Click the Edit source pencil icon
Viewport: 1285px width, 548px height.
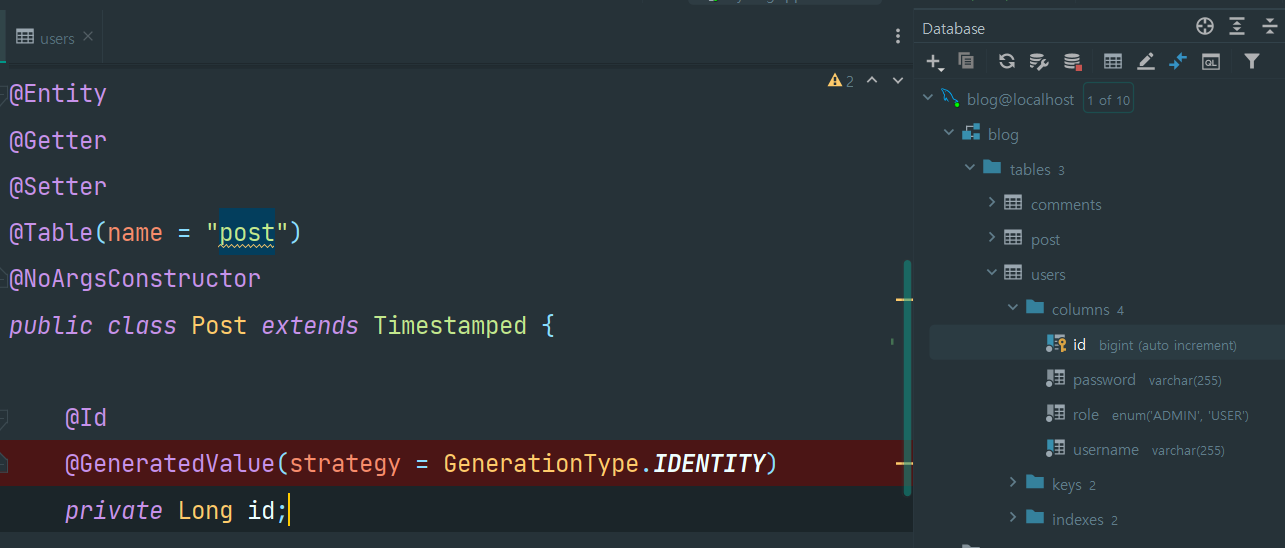click(x=1146, y=61)
